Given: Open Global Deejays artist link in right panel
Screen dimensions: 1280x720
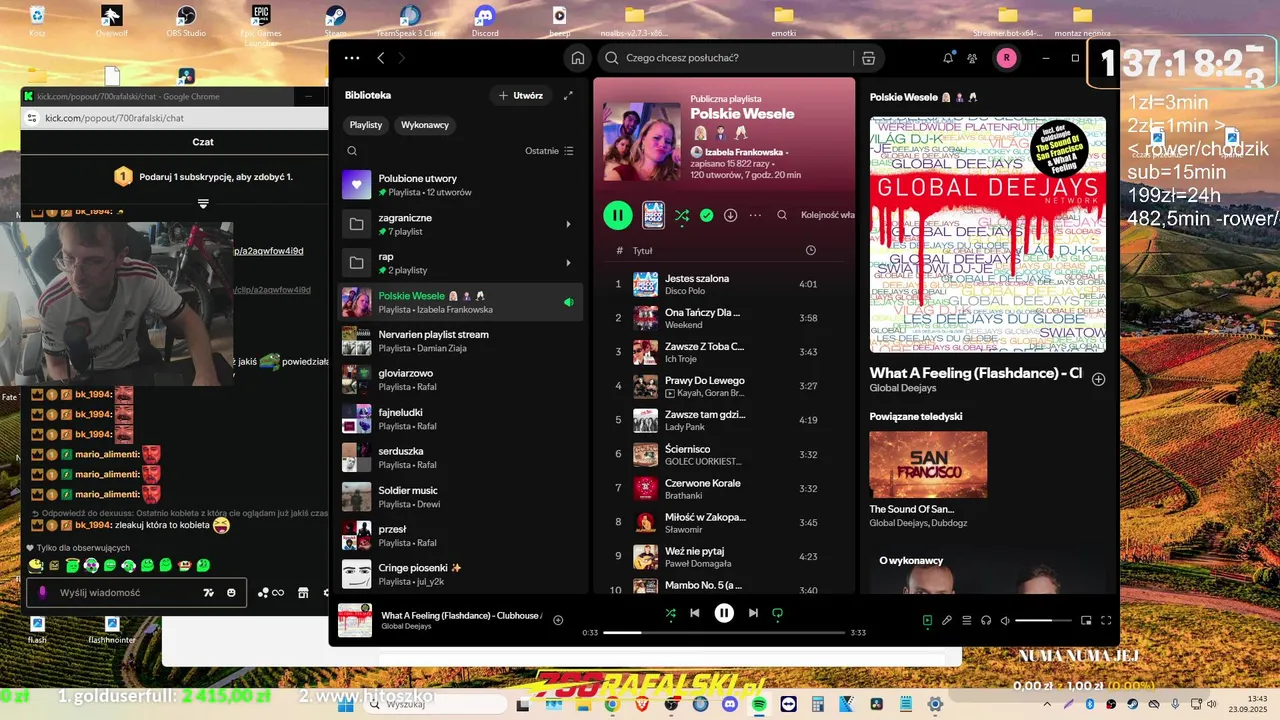Looking at the screenshot, I should [x=903, y=388].
